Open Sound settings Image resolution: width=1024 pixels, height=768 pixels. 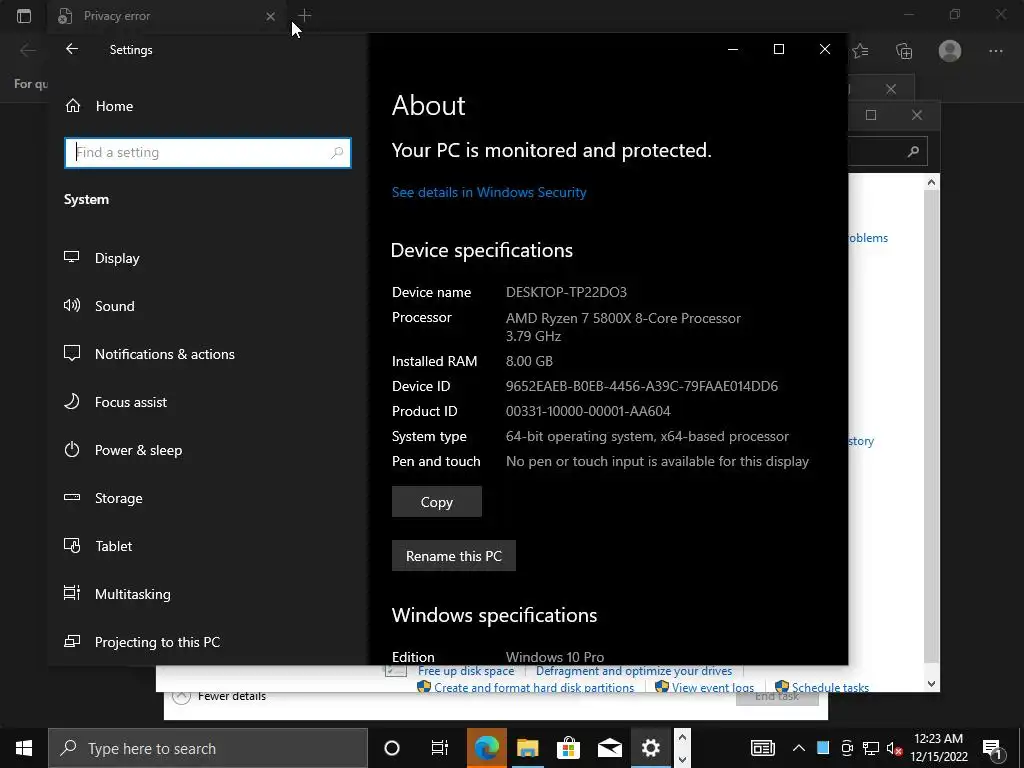99,306
